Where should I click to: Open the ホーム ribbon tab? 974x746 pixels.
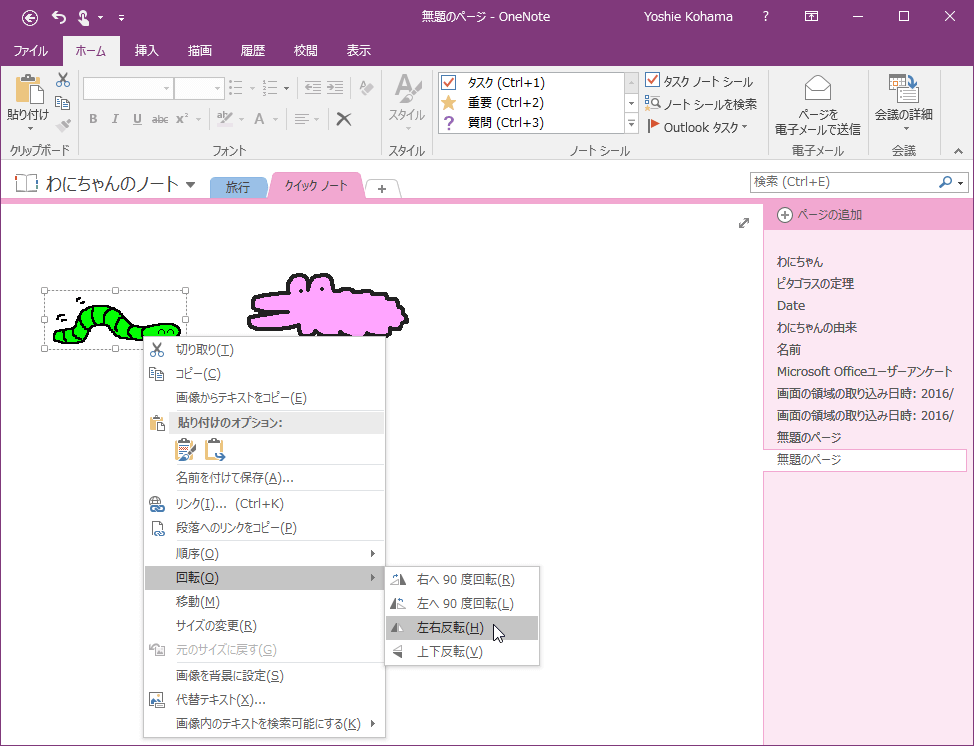click(91, 51)
